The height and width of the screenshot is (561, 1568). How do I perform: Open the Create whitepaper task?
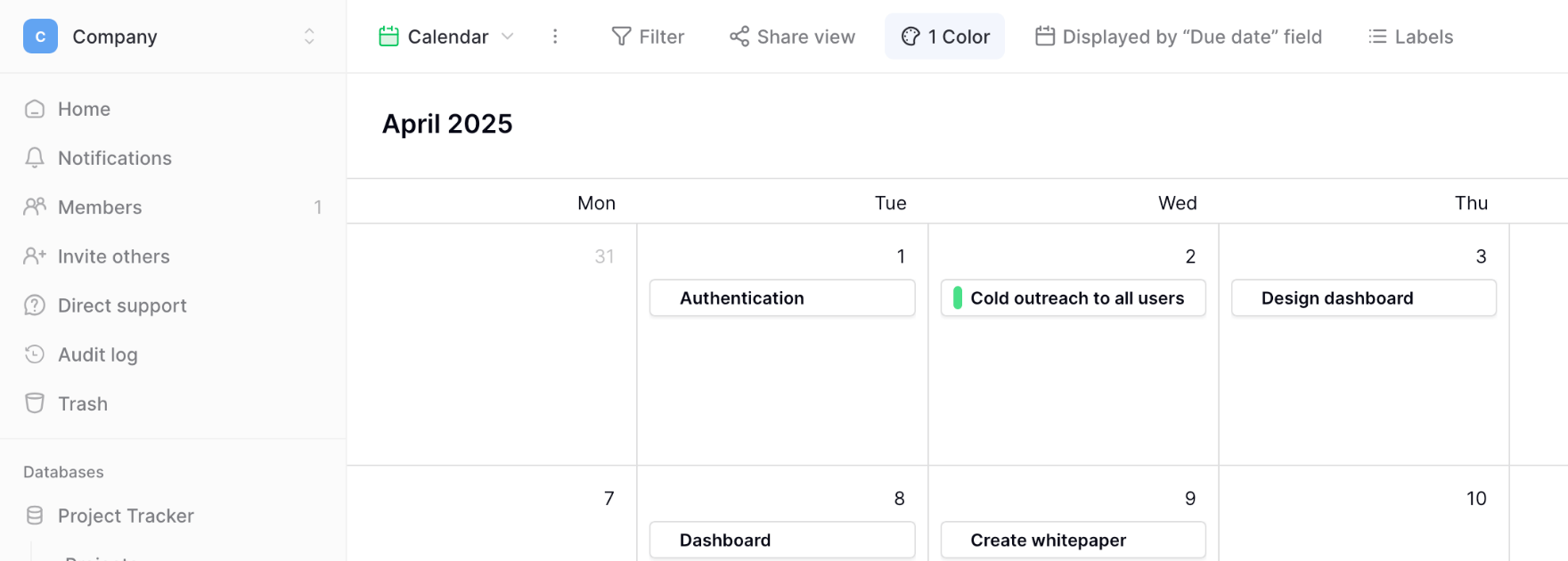click(x=1072, y=540)
